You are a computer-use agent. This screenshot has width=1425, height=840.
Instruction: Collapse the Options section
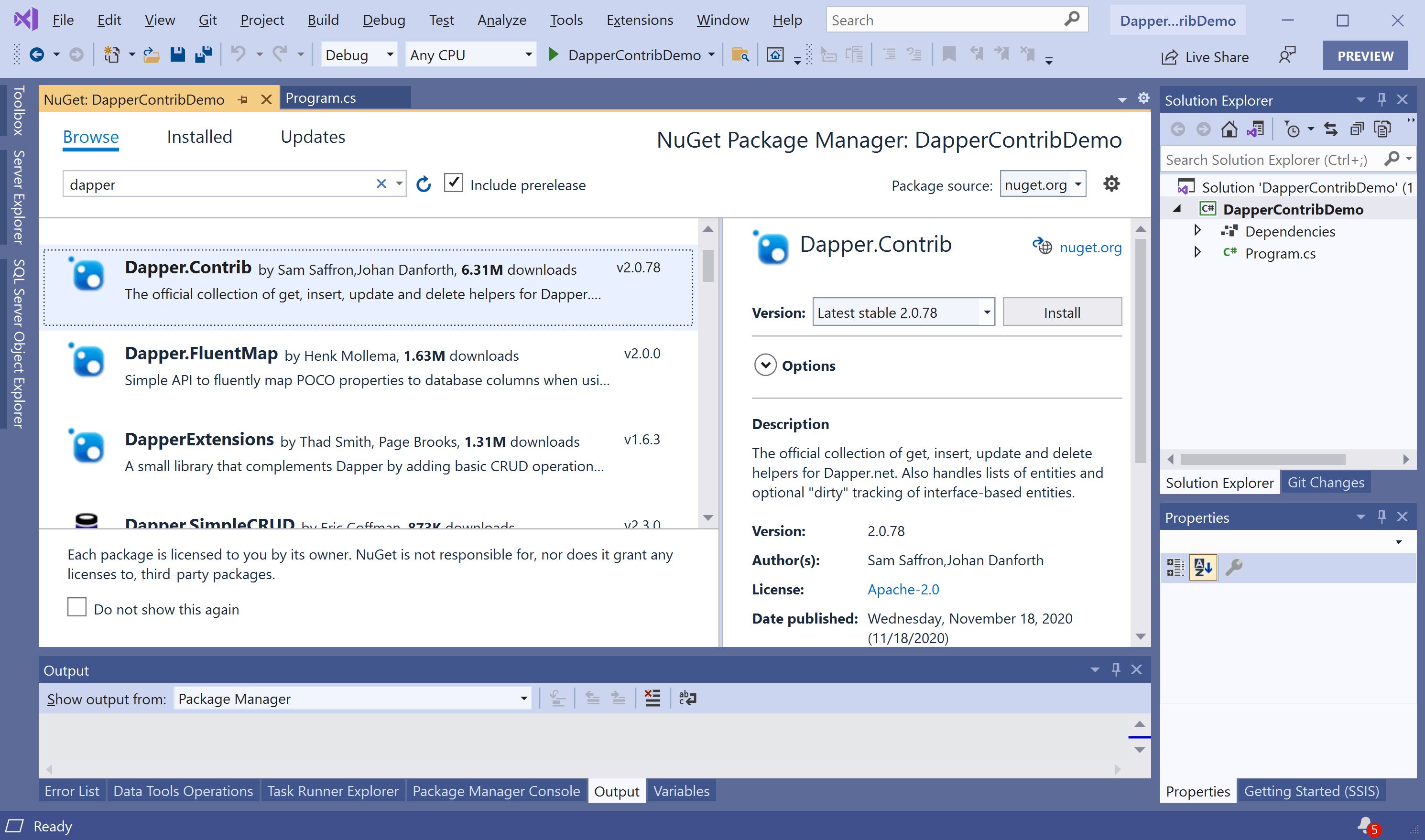coord(765,365)
